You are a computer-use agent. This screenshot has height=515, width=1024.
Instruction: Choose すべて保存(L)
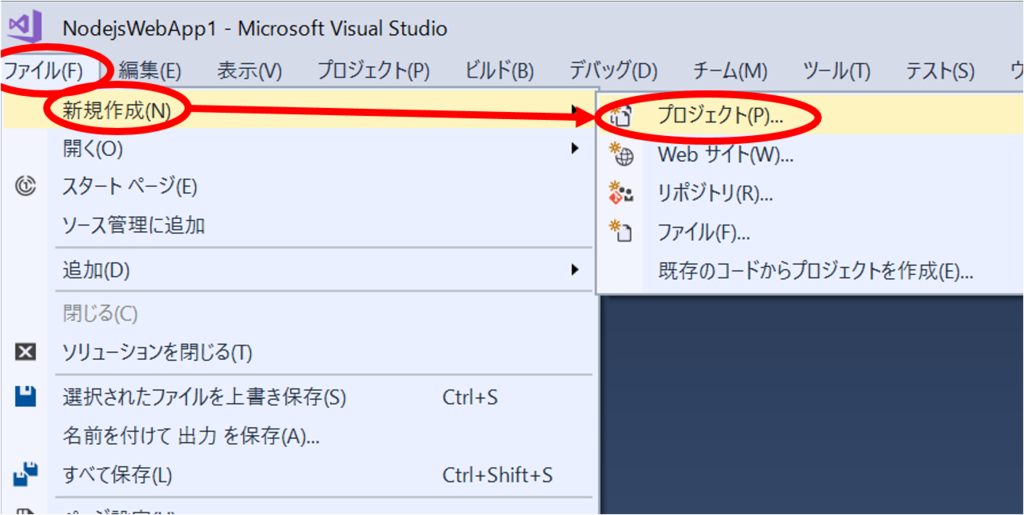point(299,475)
